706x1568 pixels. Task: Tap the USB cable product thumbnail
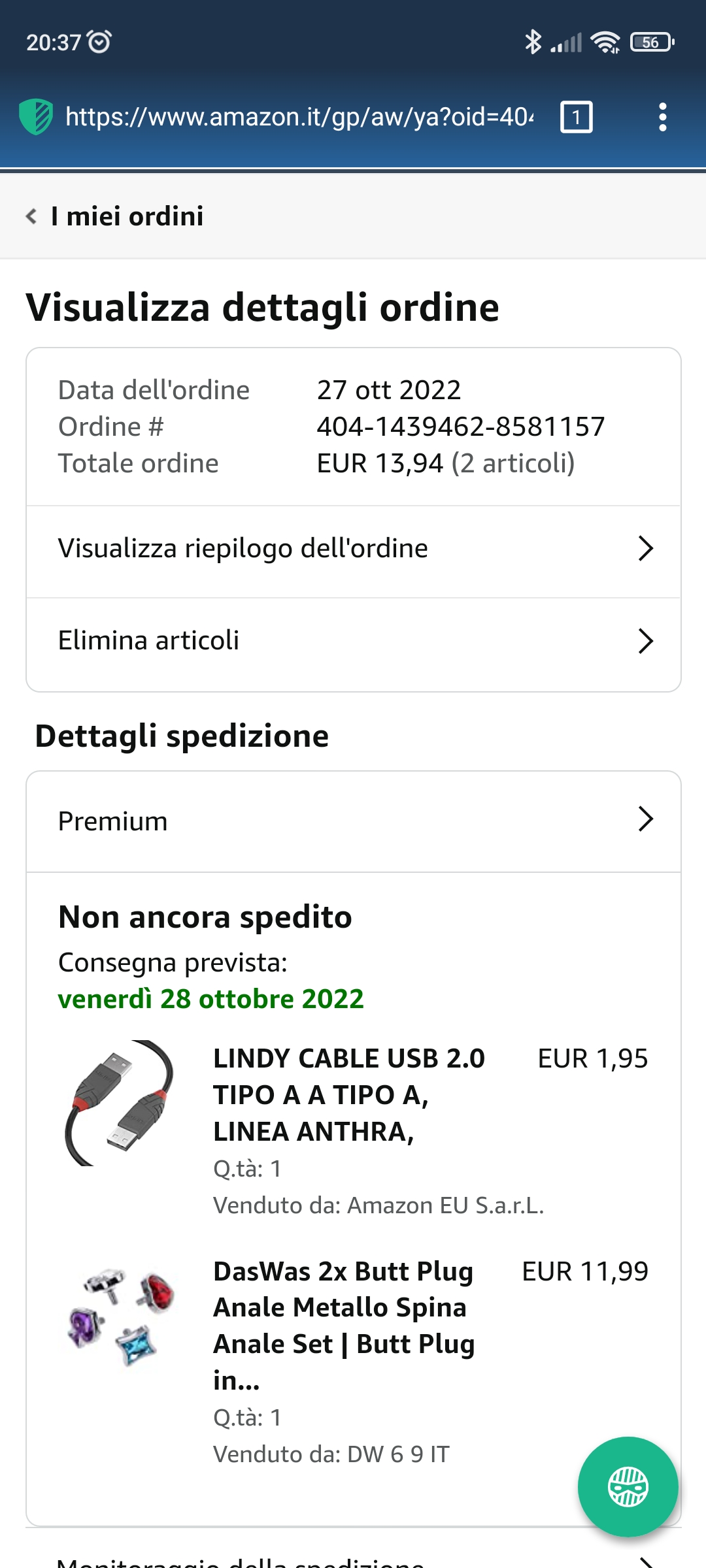120,1103
